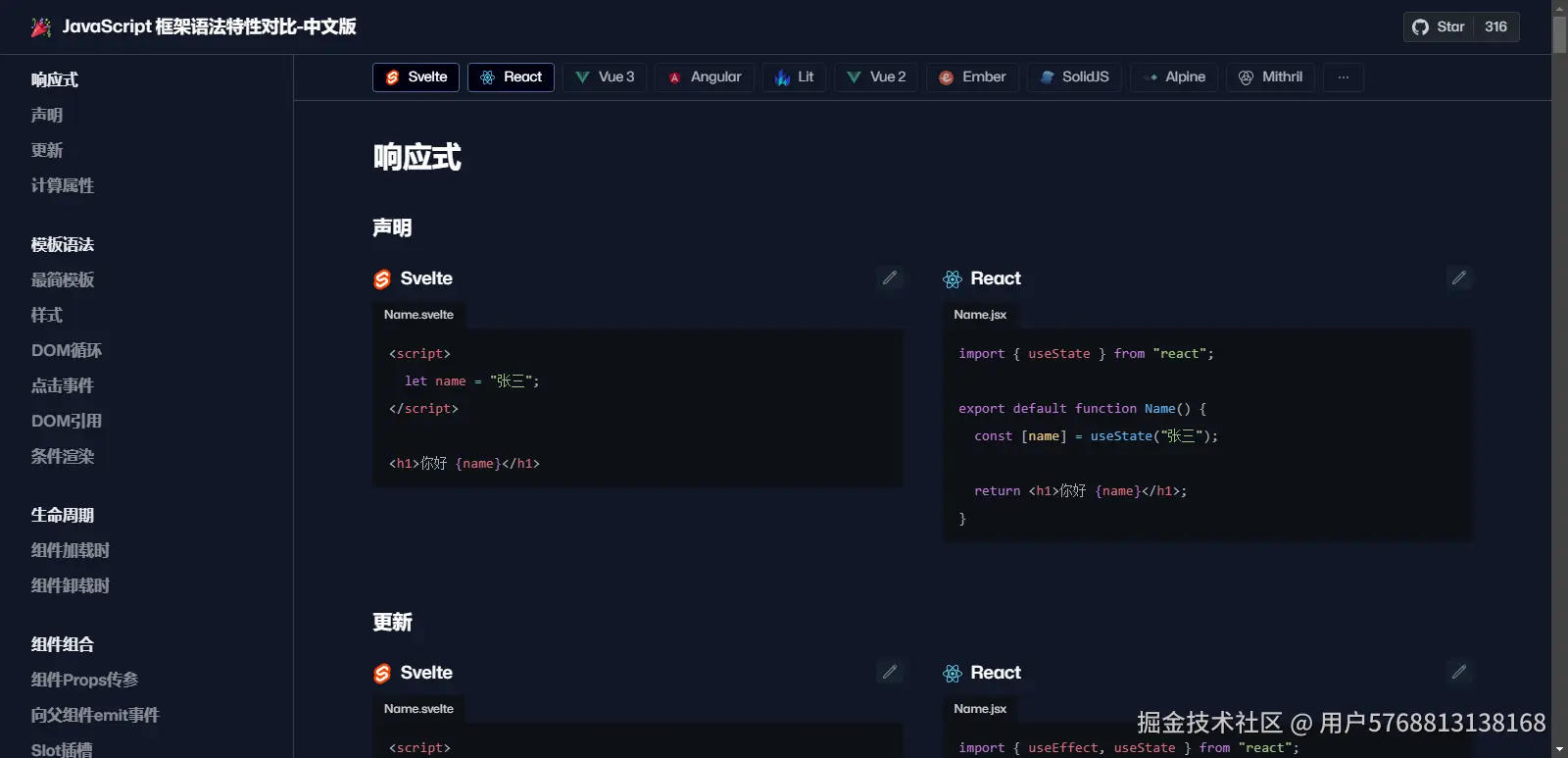
Task: Enable the Lit framework button
Action: [x=794, y=77]
